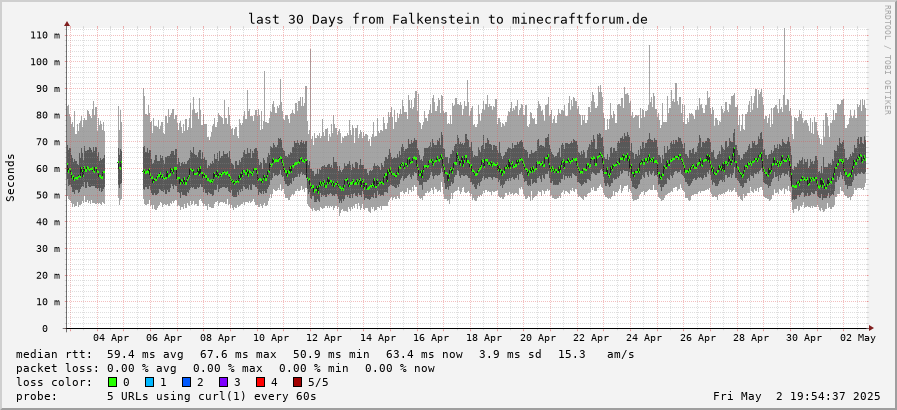
Task: Click the light blue loss color 1 swatch
Action: click(x=149, y=382)
